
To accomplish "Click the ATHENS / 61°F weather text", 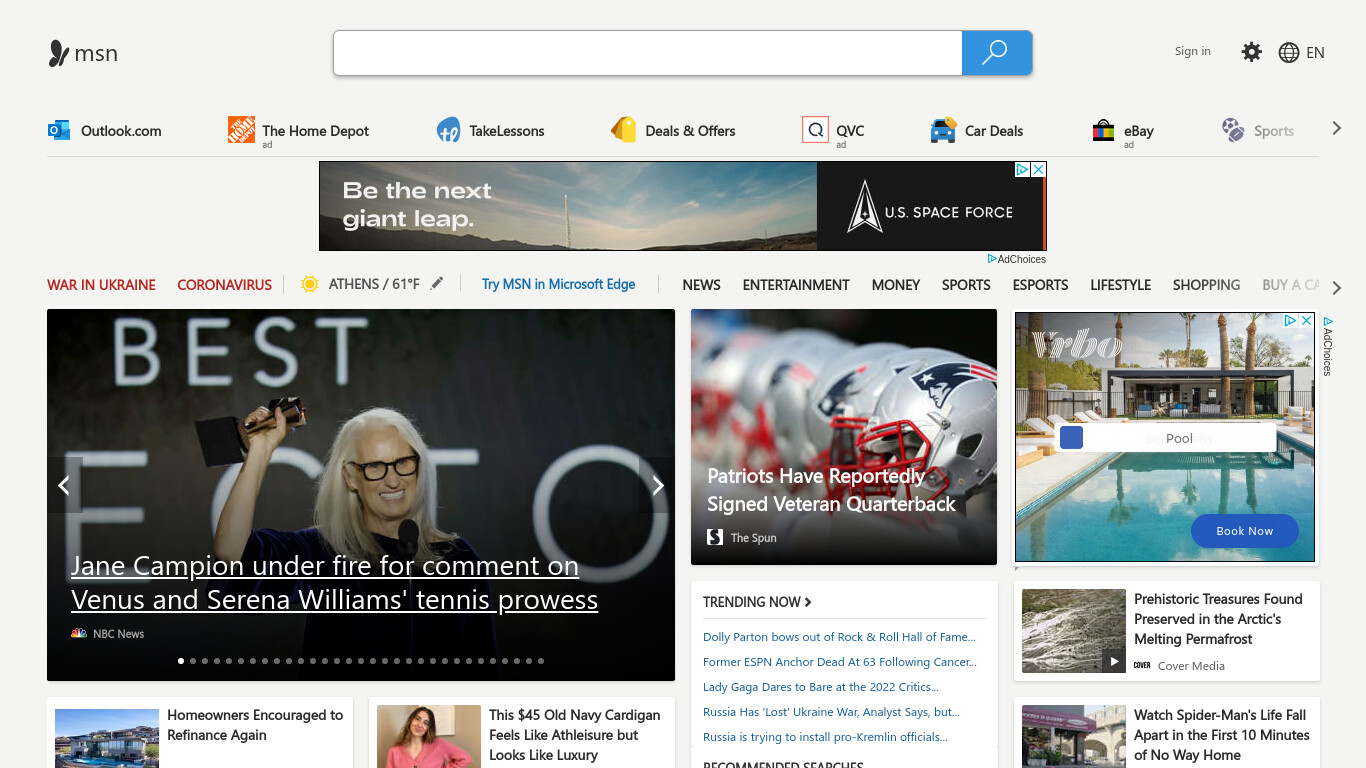I will pos(374,284).
